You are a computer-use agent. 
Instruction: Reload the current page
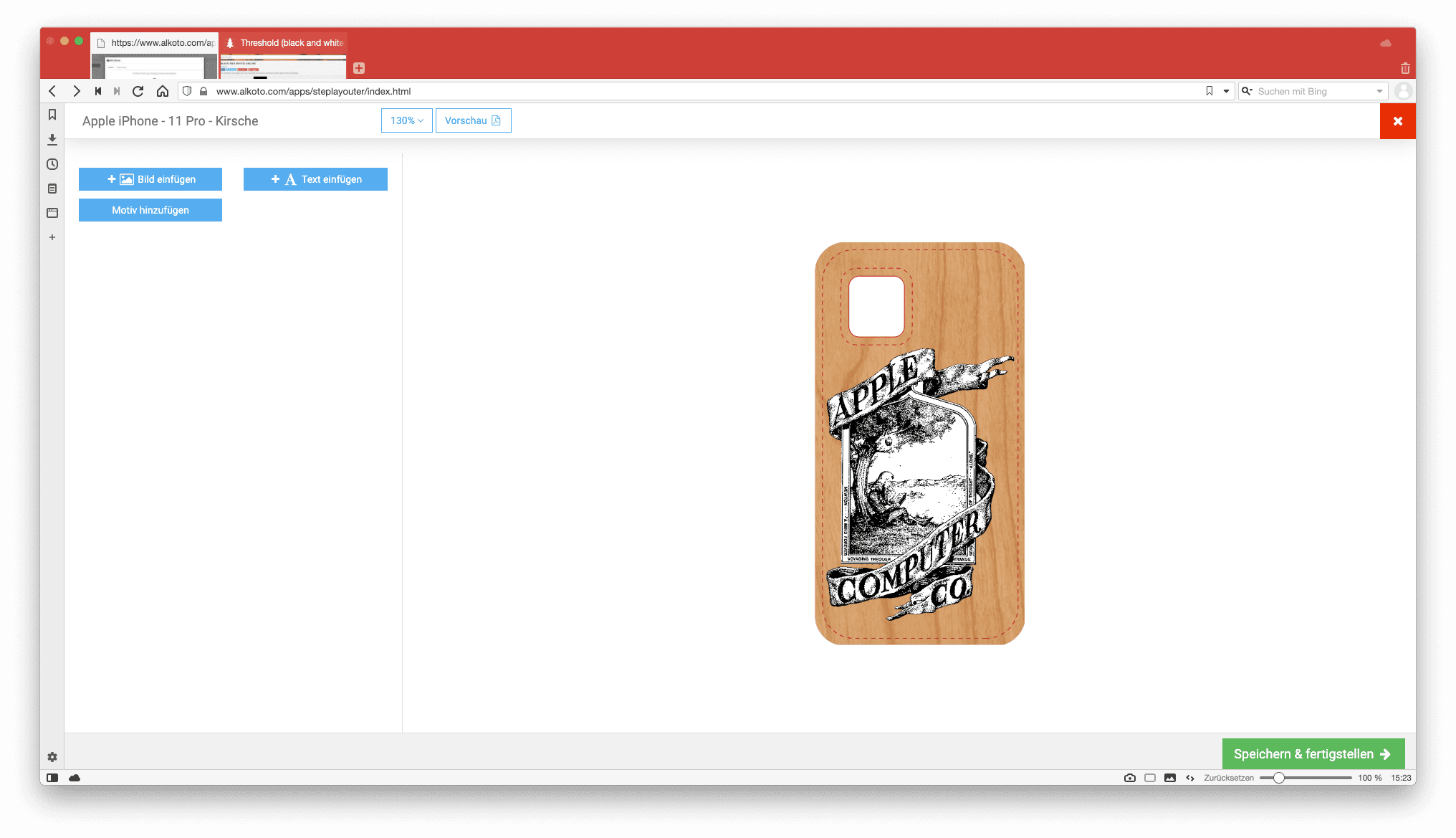click(138, 91)
